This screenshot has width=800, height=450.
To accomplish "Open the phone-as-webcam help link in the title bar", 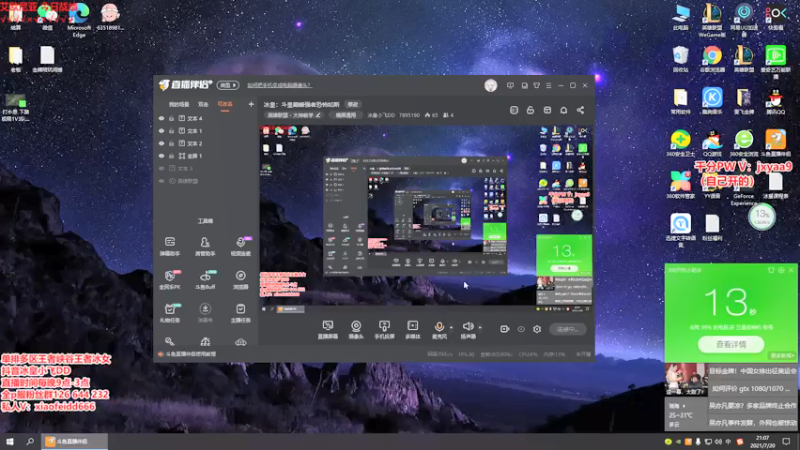I will (x=280, y=85).
